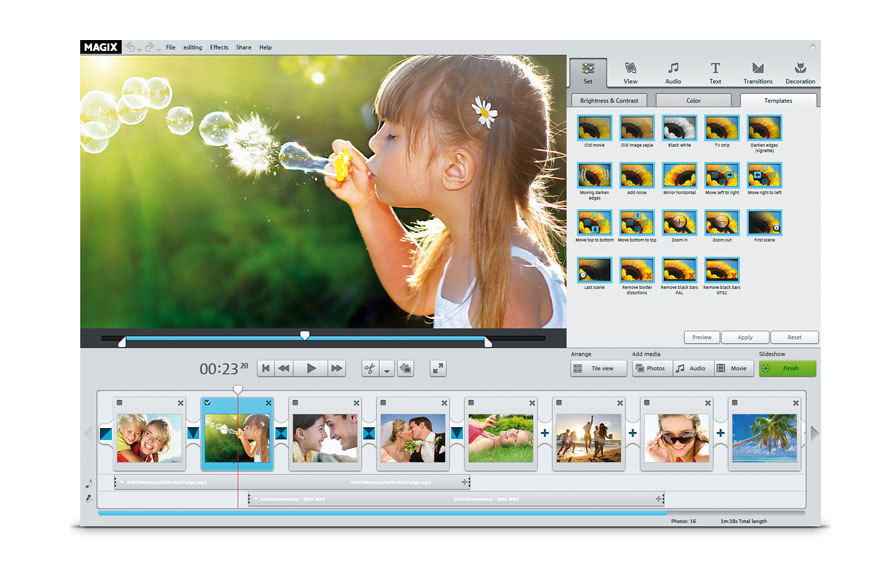Open the Transitions panel icon
Viewport: 880px width, 580px height.
pyautogui.click(x=757, y=73)
